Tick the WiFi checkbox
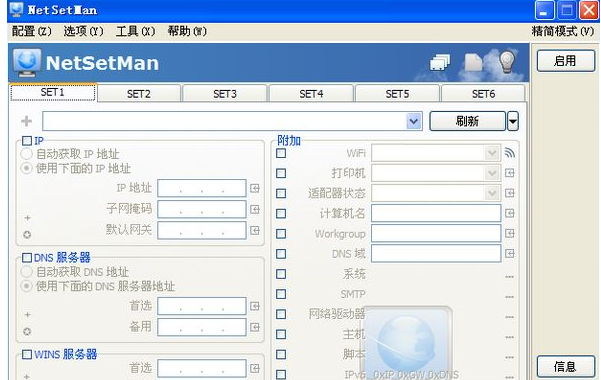The image size is (601, 380). tap(281, 153)
